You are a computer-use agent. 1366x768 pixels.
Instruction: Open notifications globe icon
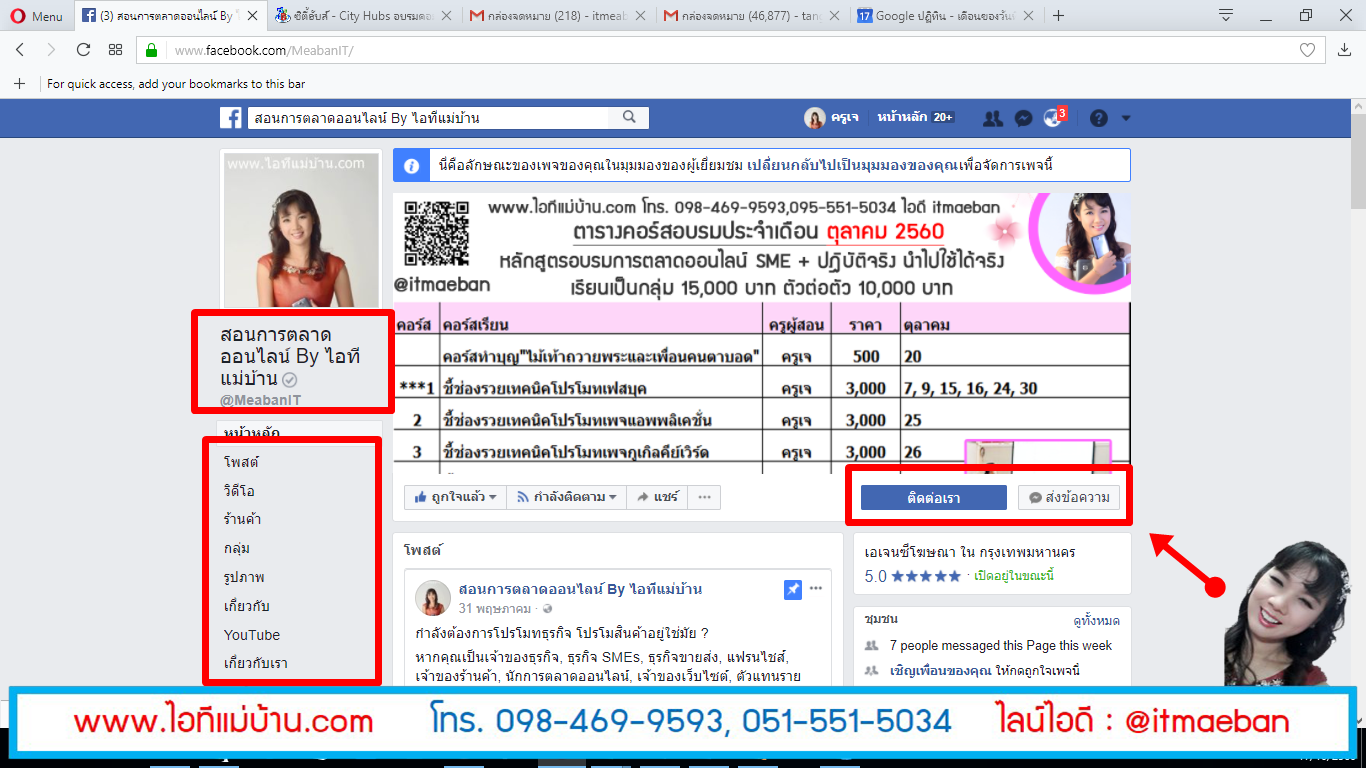(1052, 118)
